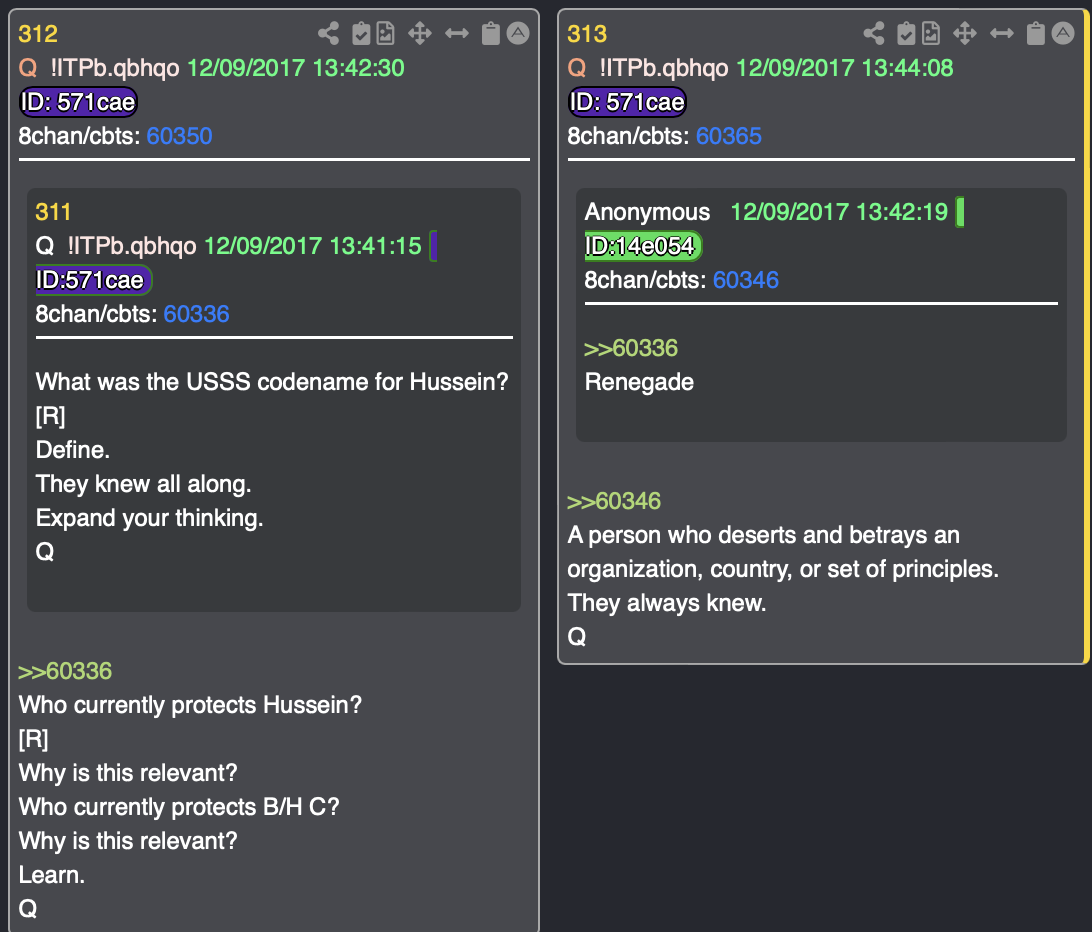Click the share icon on post 312

(x=328, y=34)
